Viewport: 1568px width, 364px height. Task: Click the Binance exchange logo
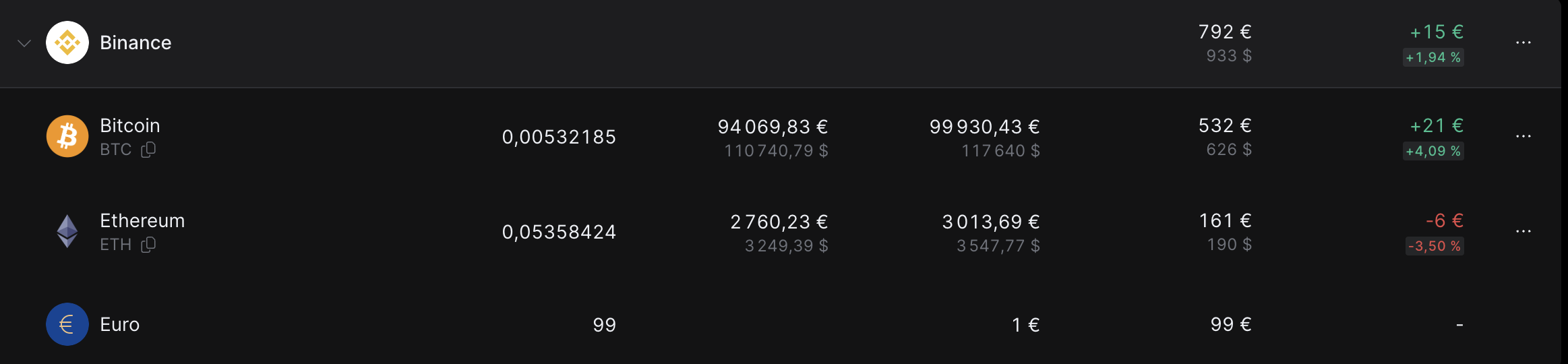pyautogui.click(x=67, y=42)
